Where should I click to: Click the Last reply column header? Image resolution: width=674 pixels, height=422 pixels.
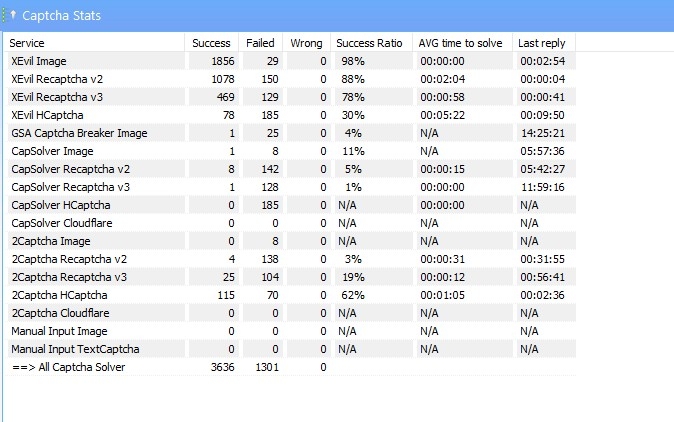pos(544,43)
